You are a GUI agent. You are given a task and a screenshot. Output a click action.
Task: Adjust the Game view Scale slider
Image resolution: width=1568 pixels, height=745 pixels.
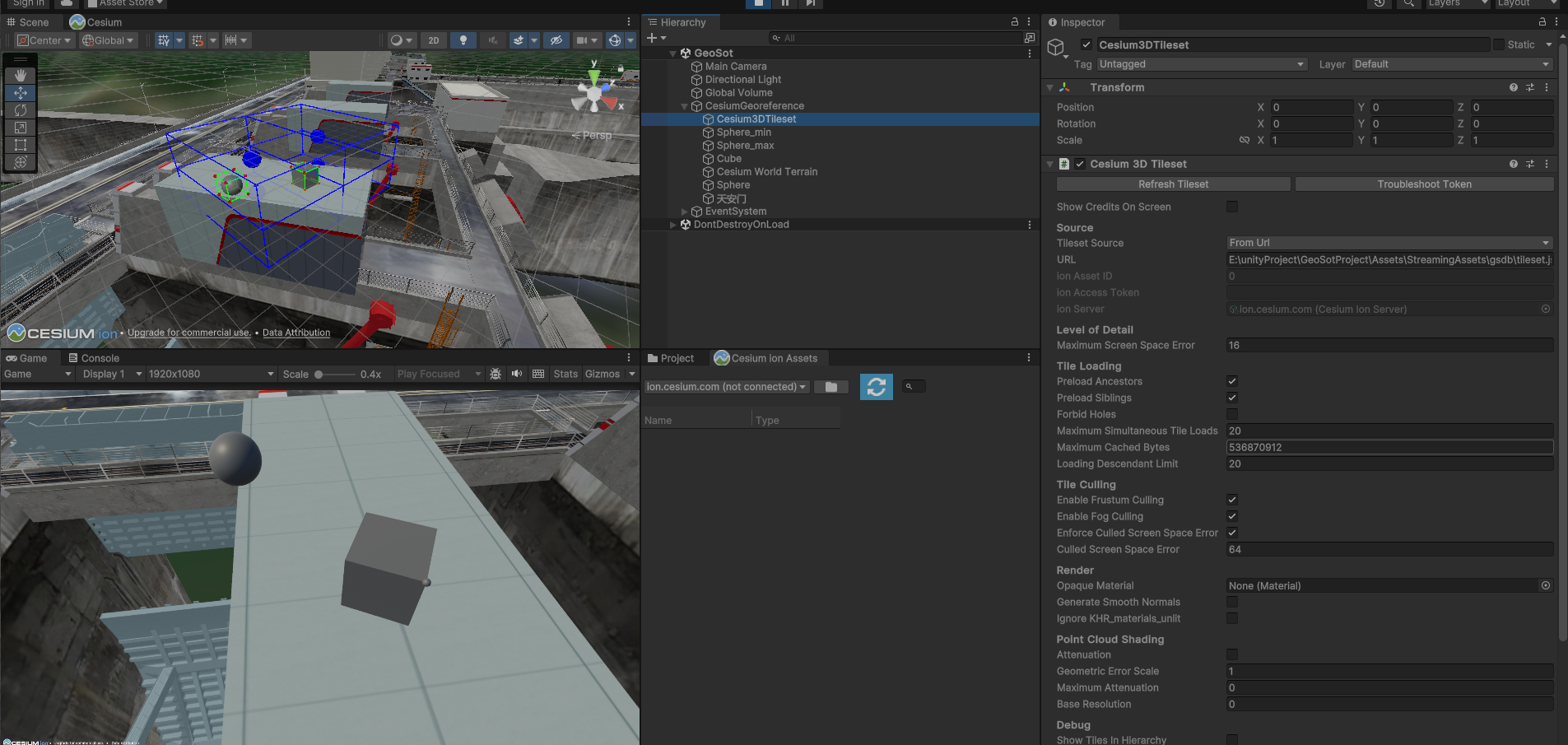[334, 374]
